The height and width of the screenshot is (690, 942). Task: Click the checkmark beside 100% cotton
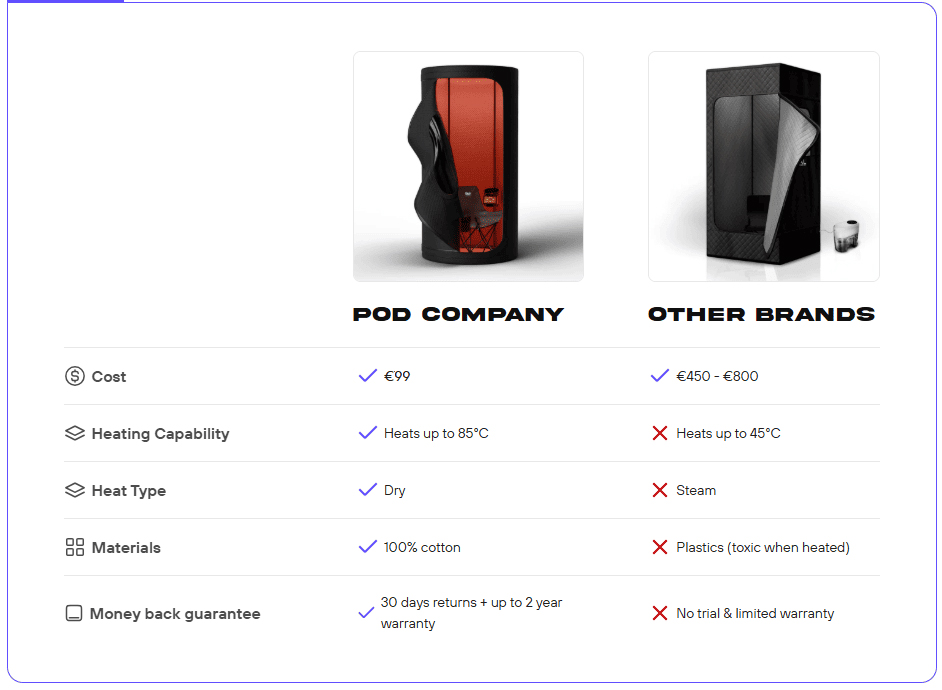pyautogui.click(x=367, y=547)
